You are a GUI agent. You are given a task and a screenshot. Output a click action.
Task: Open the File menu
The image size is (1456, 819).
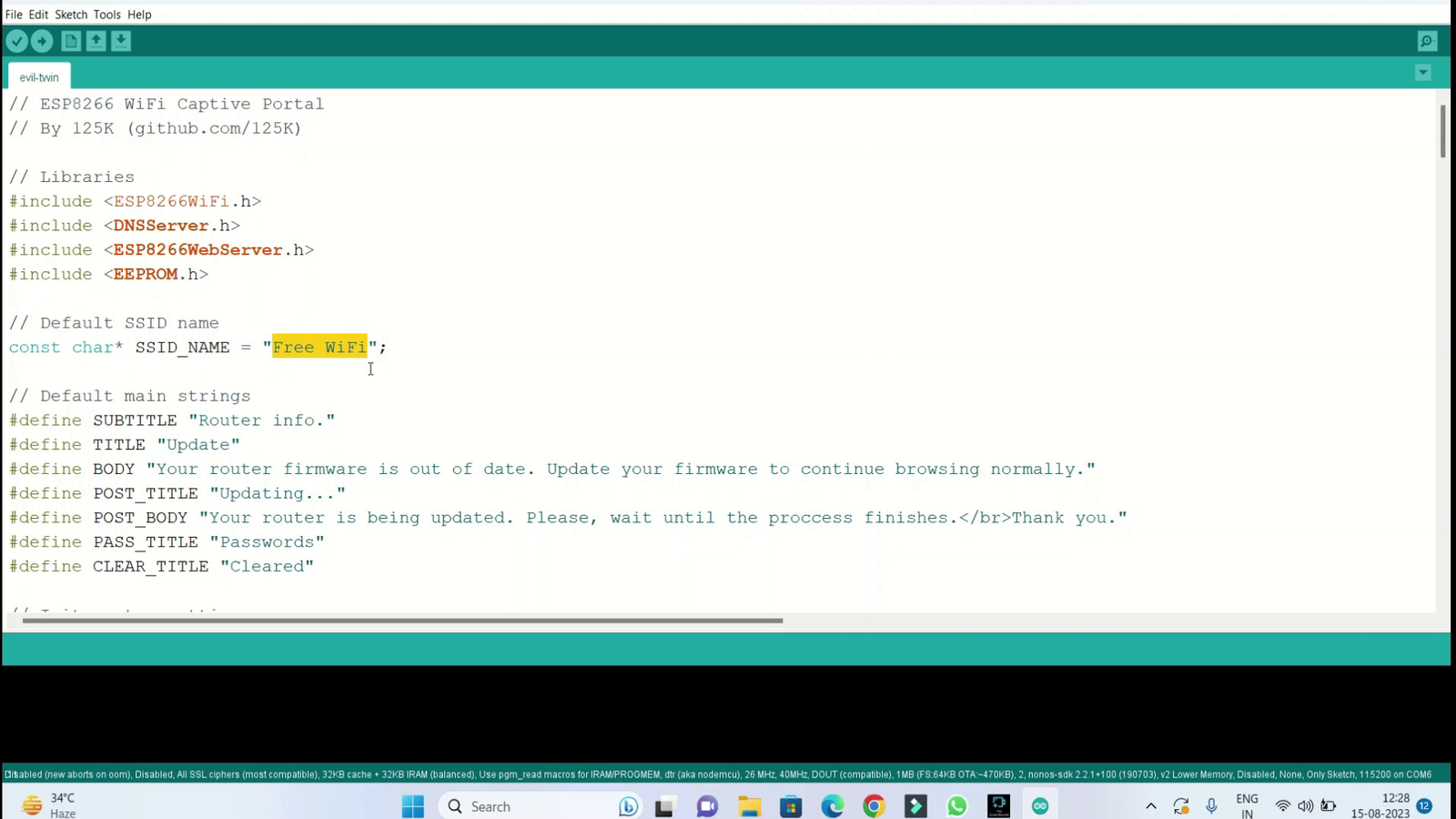point(14,15)
